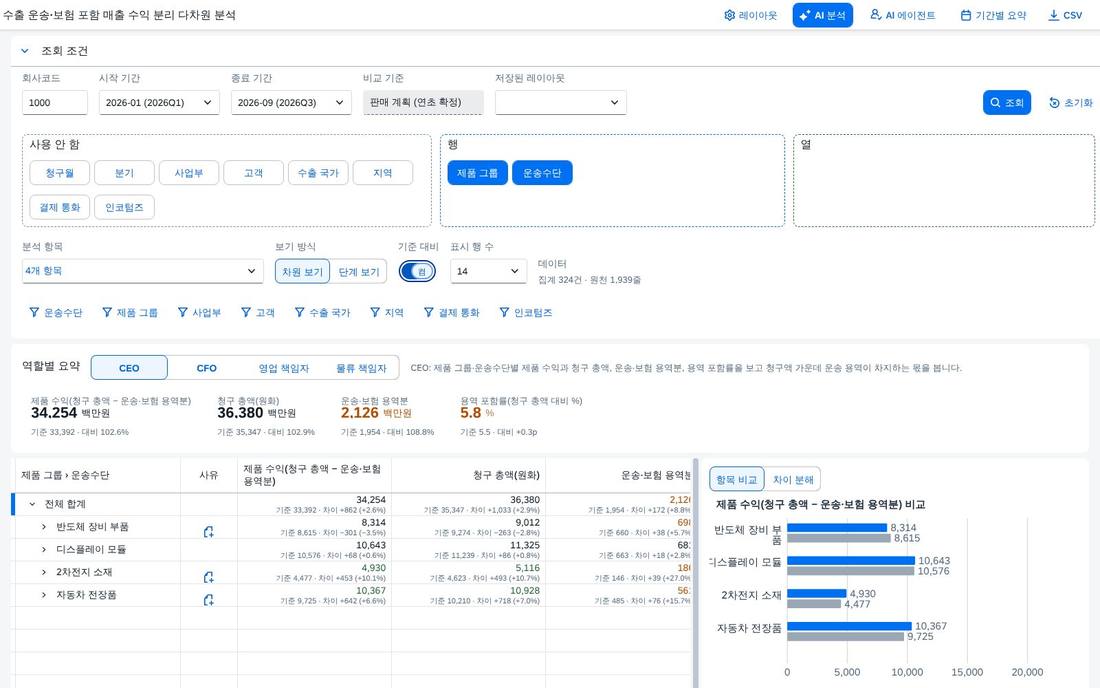Open the 표시 행 수 dropdown
Image resolution: width=1100 pixels, height=688 pixels.
pos(488,271)
